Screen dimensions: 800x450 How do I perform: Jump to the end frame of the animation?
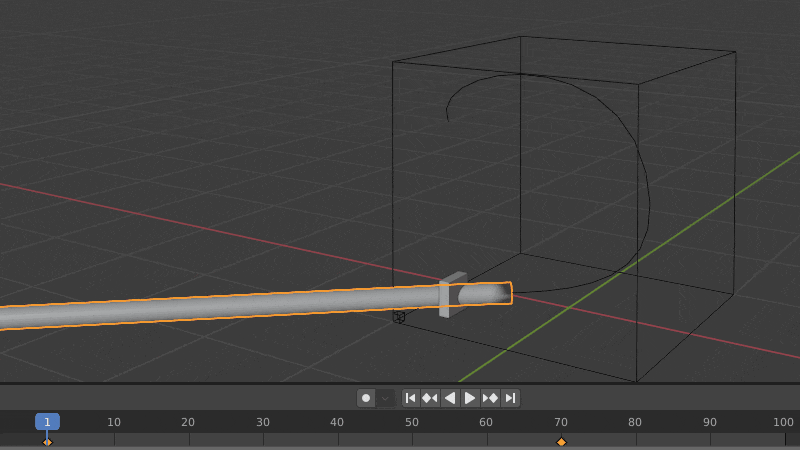510,398
